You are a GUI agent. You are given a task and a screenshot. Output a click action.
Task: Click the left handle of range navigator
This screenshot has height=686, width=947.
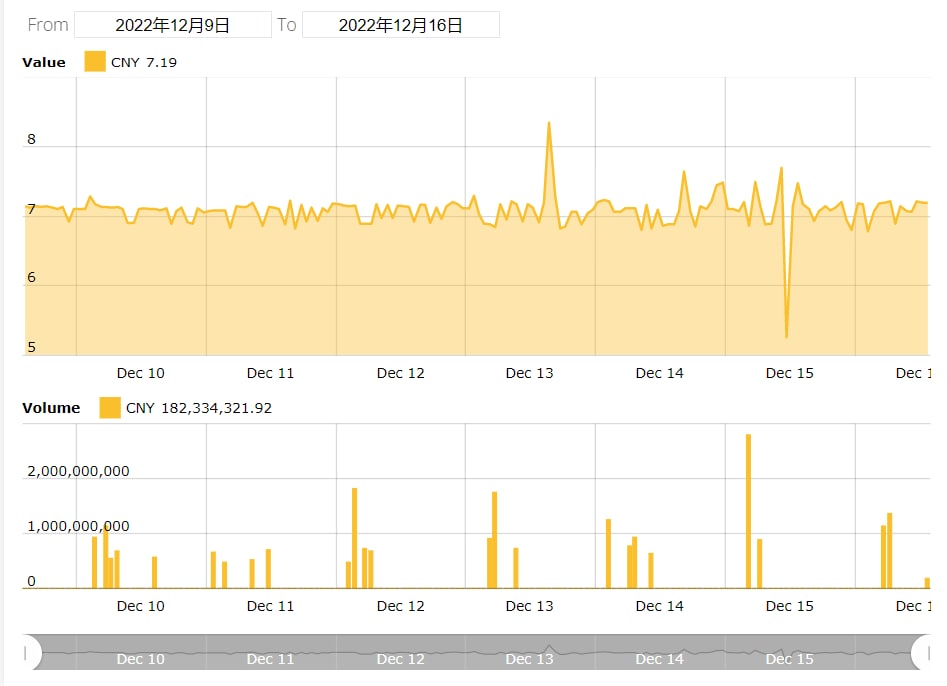(x=30, y=653)
